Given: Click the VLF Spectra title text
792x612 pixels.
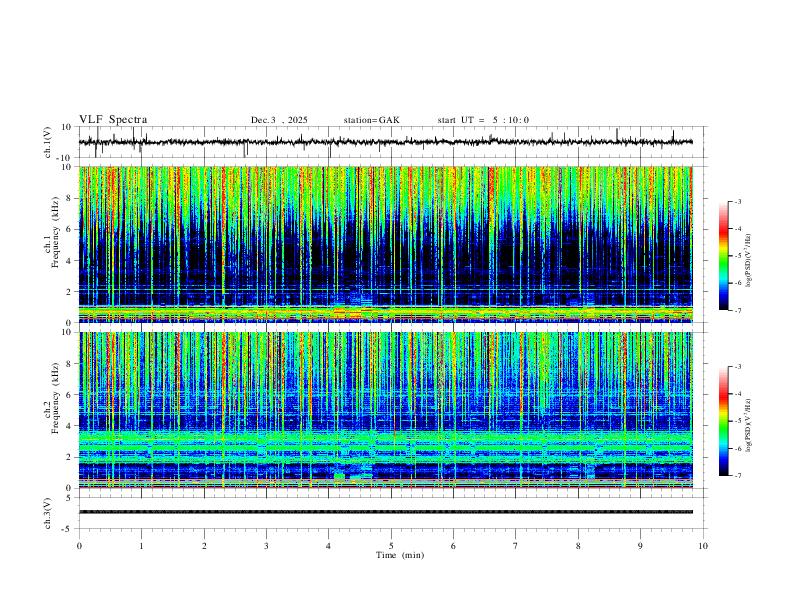Looking at the screenshot, I should 113,120.
